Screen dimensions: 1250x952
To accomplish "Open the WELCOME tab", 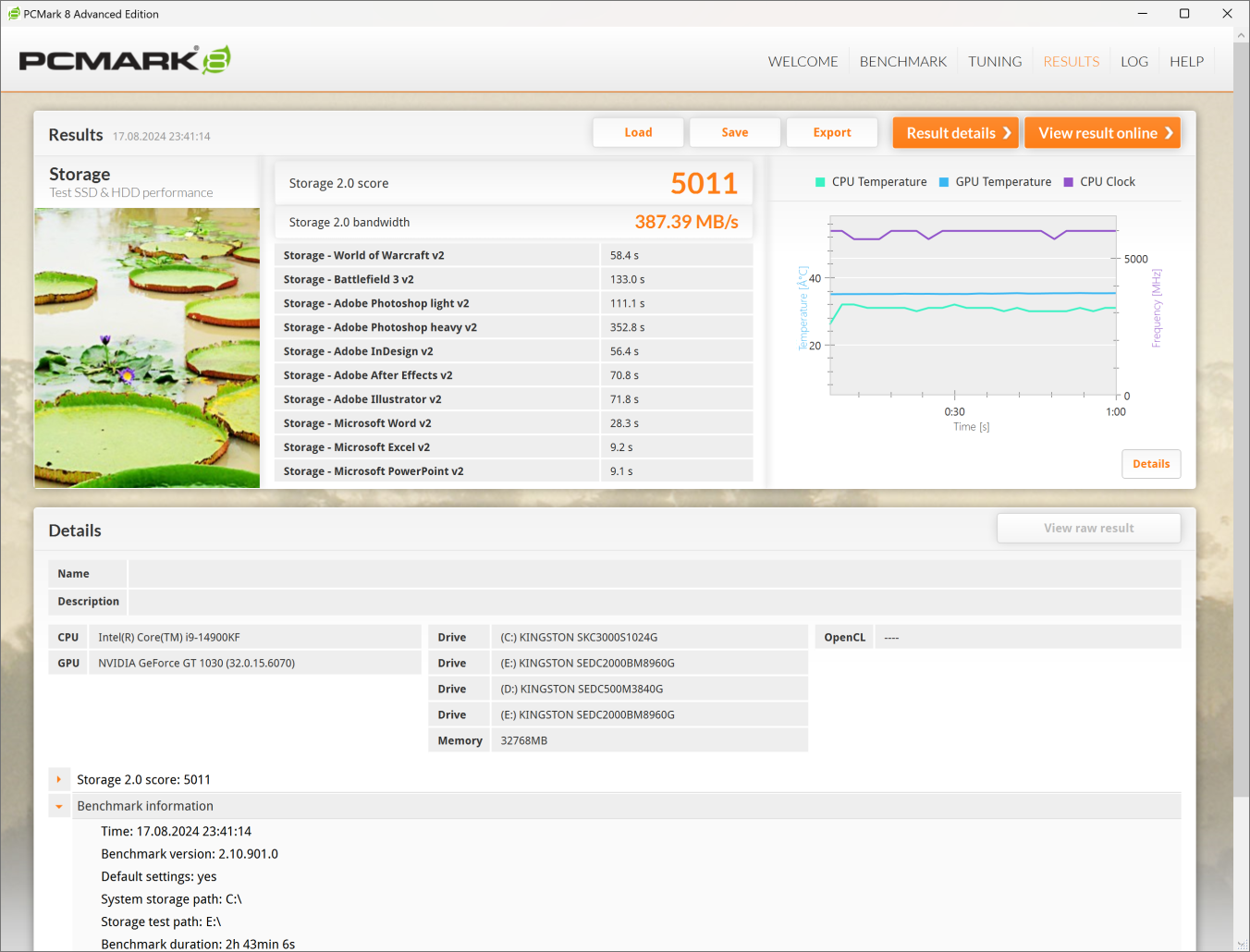I will (x=803, y=62).
